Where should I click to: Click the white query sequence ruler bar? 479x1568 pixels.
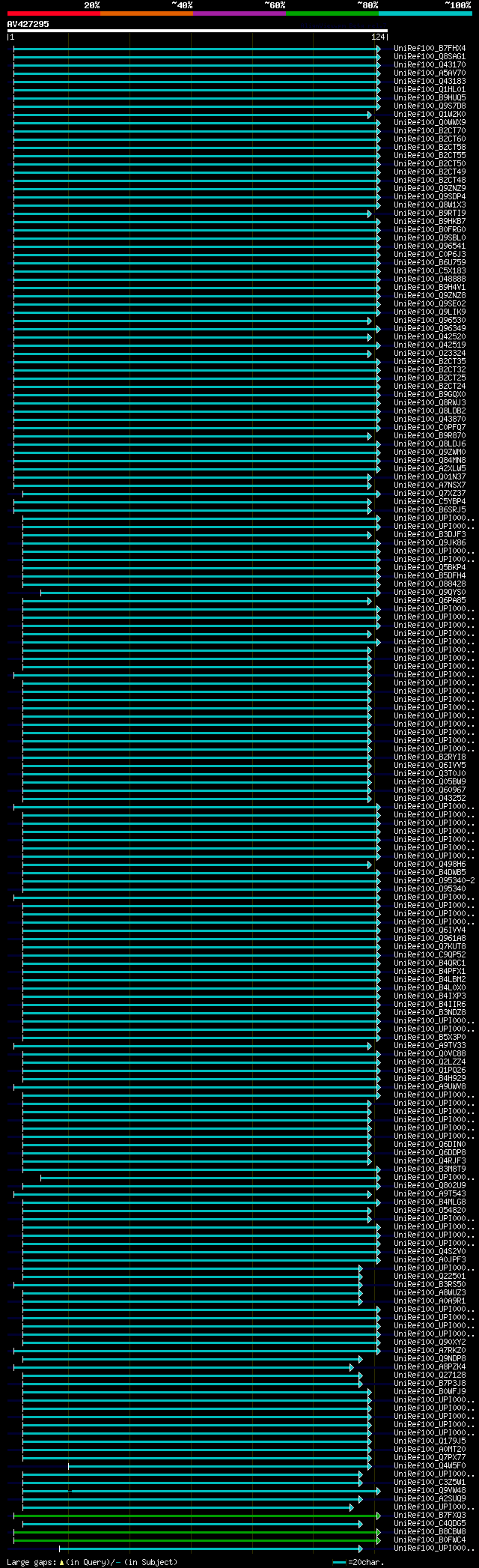pos(198,31)
